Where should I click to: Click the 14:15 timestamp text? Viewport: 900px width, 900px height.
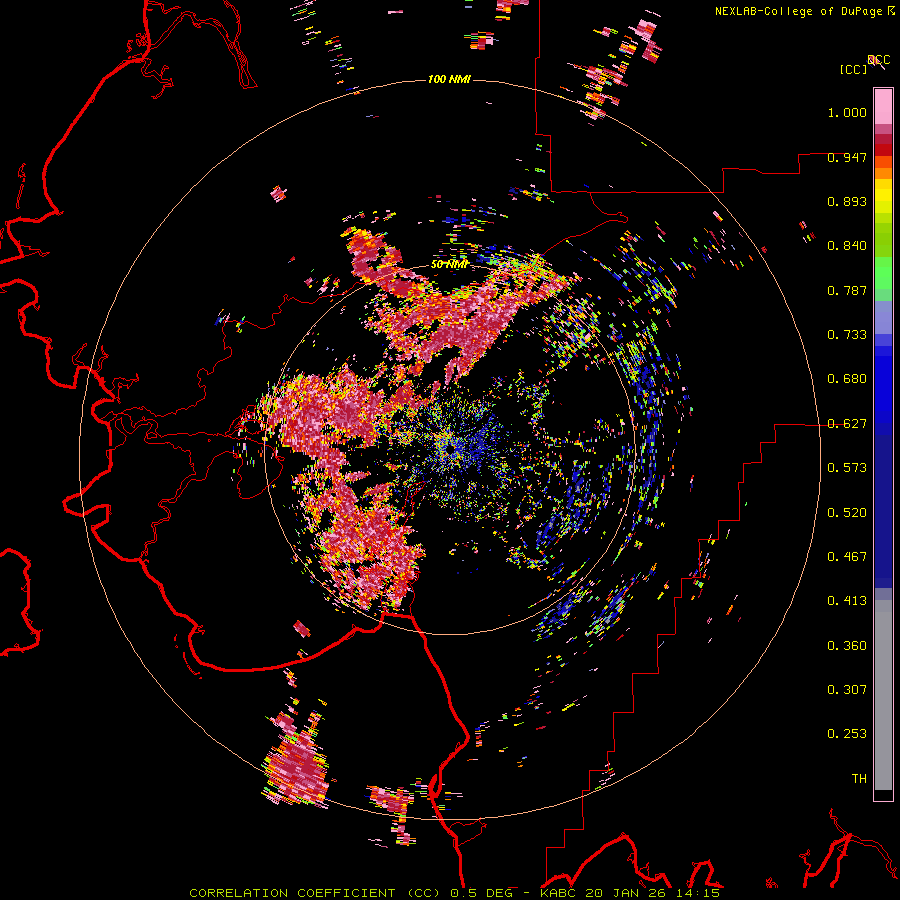697,893
